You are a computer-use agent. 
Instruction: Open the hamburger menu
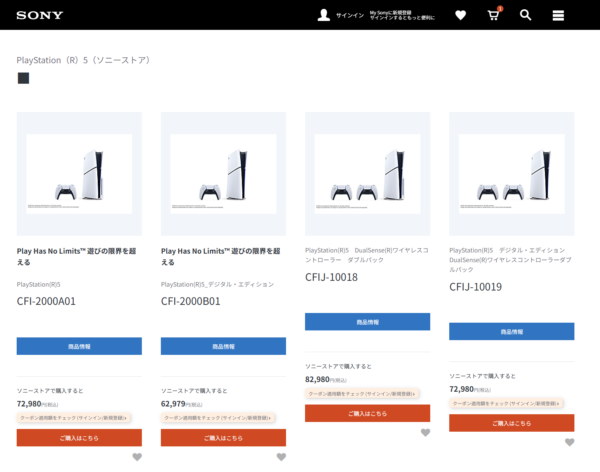558,15
